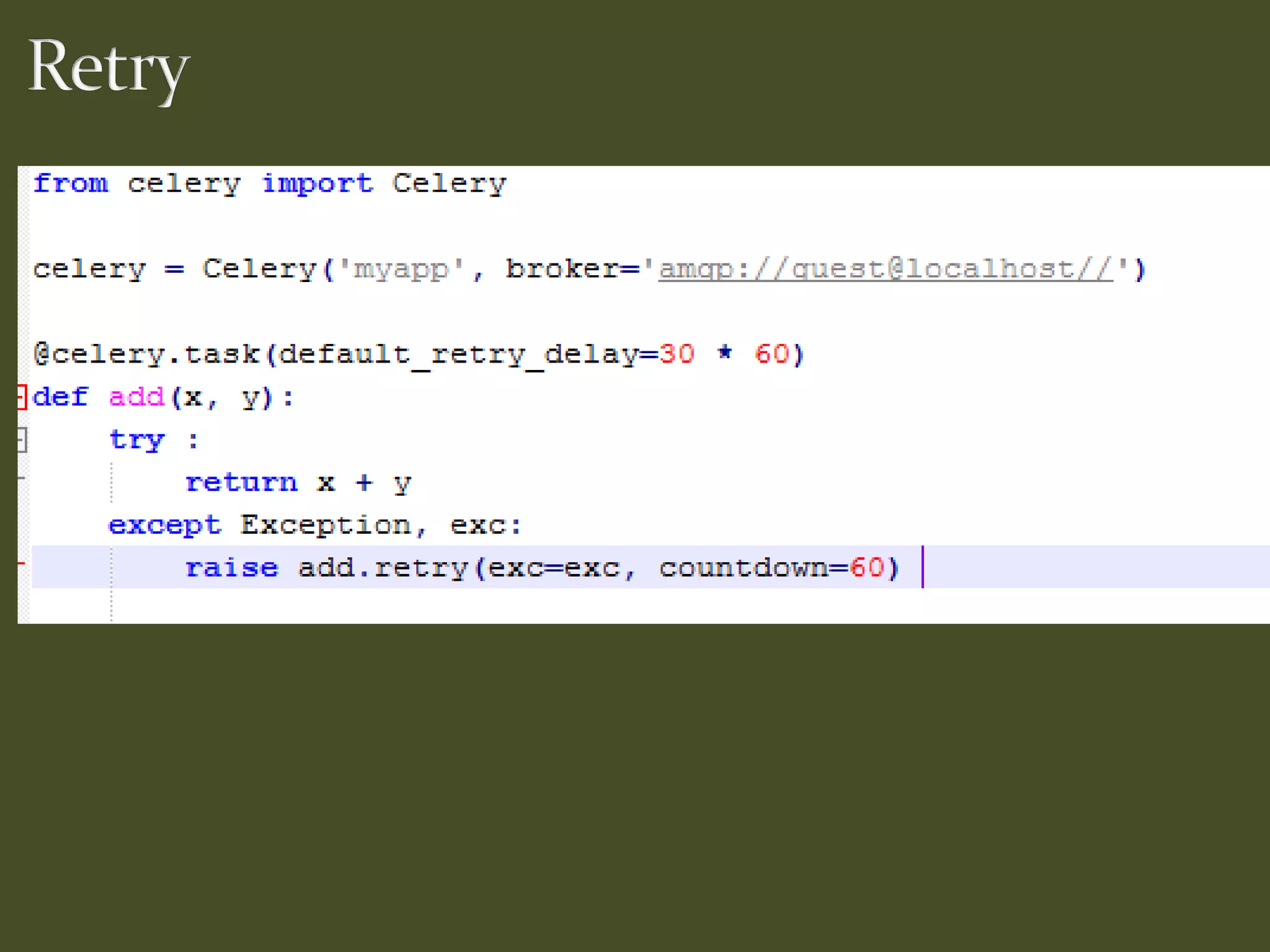
Task: Click the 'Exception' class name
Action: pyautogui.click(x=326, y=525)
